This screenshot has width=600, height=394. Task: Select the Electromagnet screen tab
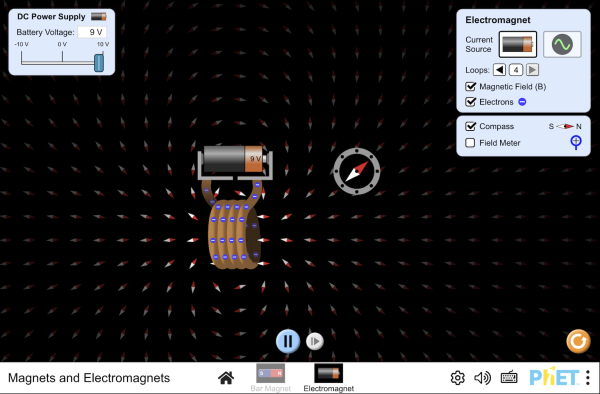[x=328, y=378]
